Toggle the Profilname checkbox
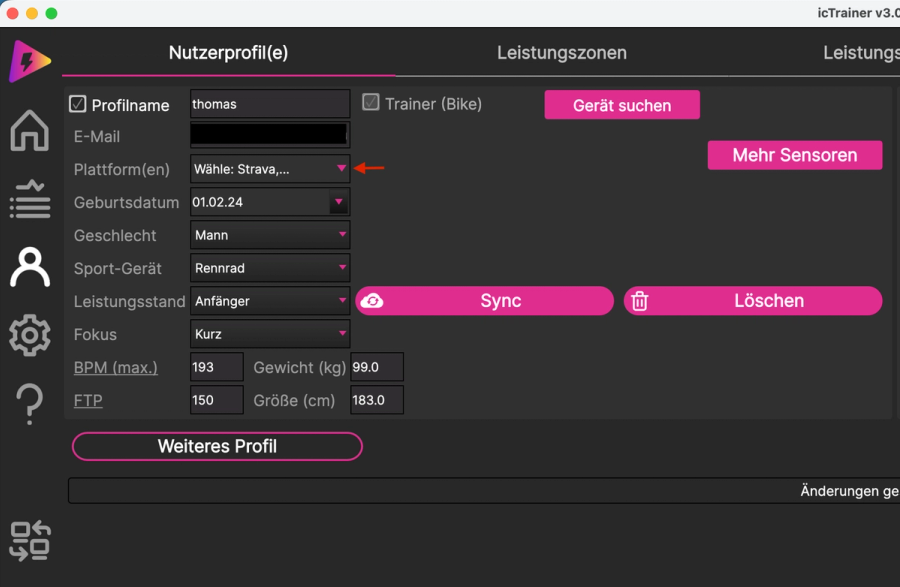This screenshot has width=900, height=587. (x=77, y=104)
